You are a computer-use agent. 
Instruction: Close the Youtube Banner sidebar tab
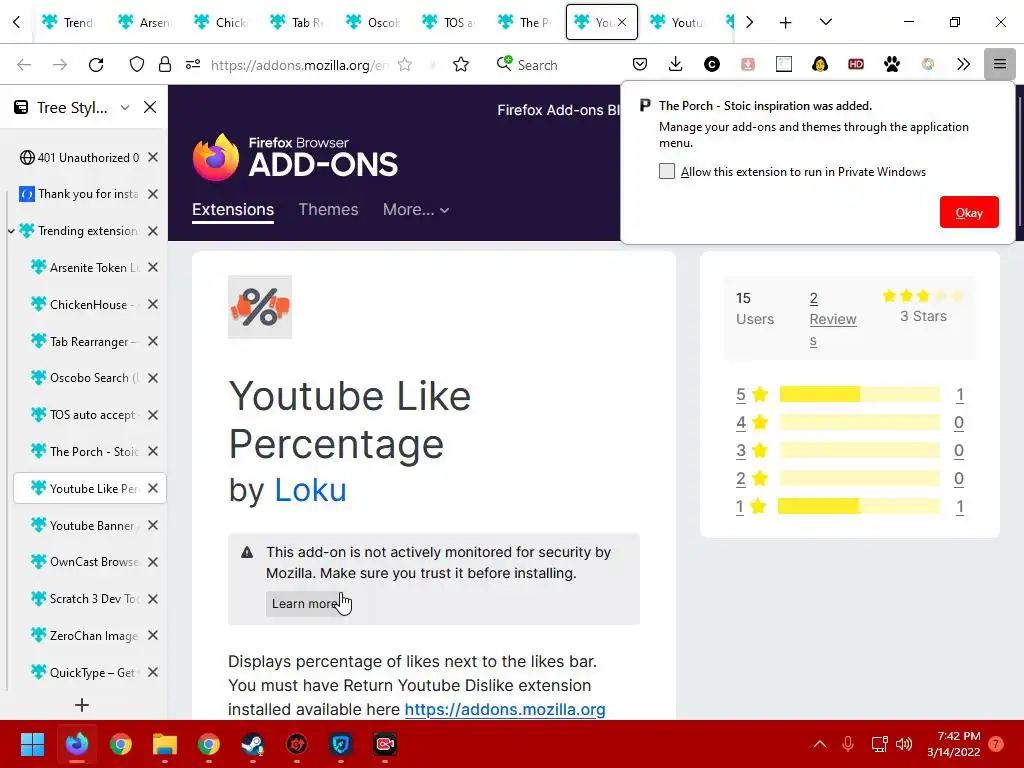[153, 525]
